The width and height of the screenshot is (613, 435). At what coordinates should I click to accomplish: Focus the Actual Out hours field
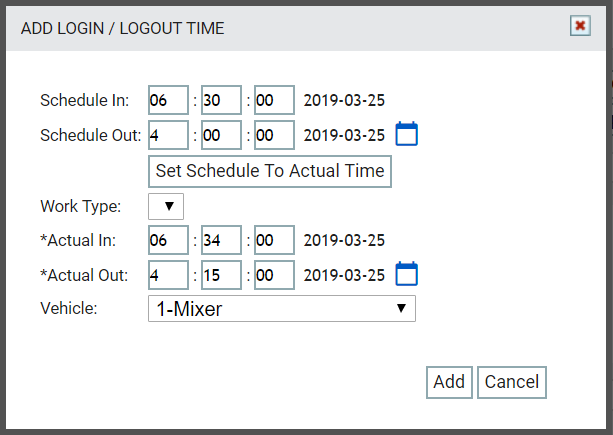coord(168,275)
